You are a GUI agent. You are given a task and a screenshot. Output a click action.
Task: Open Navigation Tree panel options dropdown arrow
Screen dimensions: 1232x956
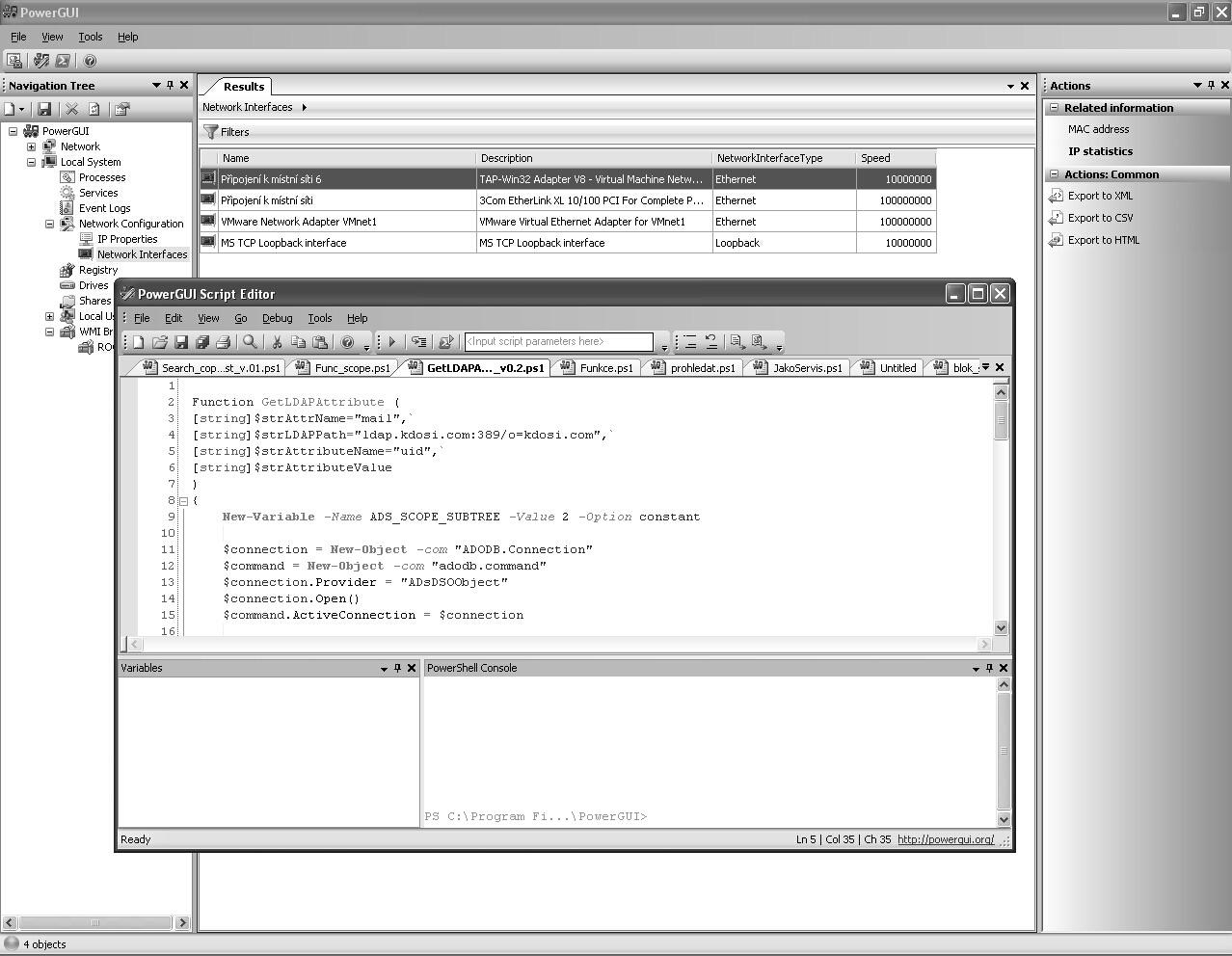[x=156, y=85]
